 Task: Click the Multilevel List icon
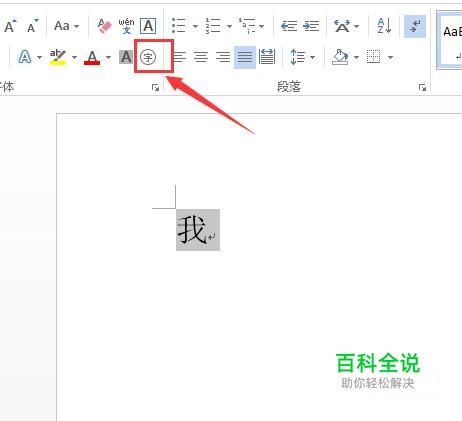coord(247,26)
